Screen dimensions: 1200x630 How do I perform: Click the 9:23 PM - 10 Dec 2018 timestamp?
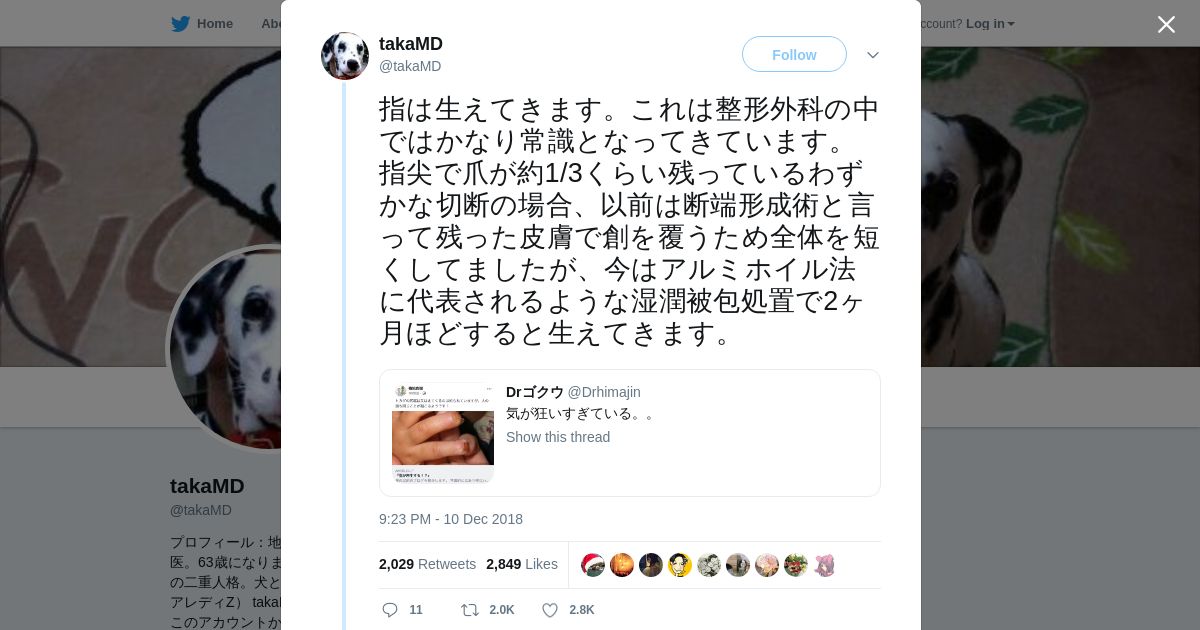coord(451,519)
